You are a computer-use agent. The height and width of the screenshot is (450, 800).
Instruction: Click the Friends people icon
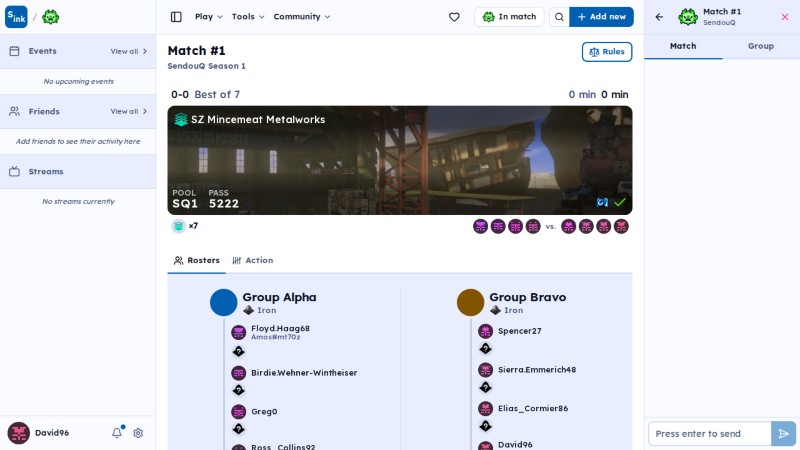(14, 111)
